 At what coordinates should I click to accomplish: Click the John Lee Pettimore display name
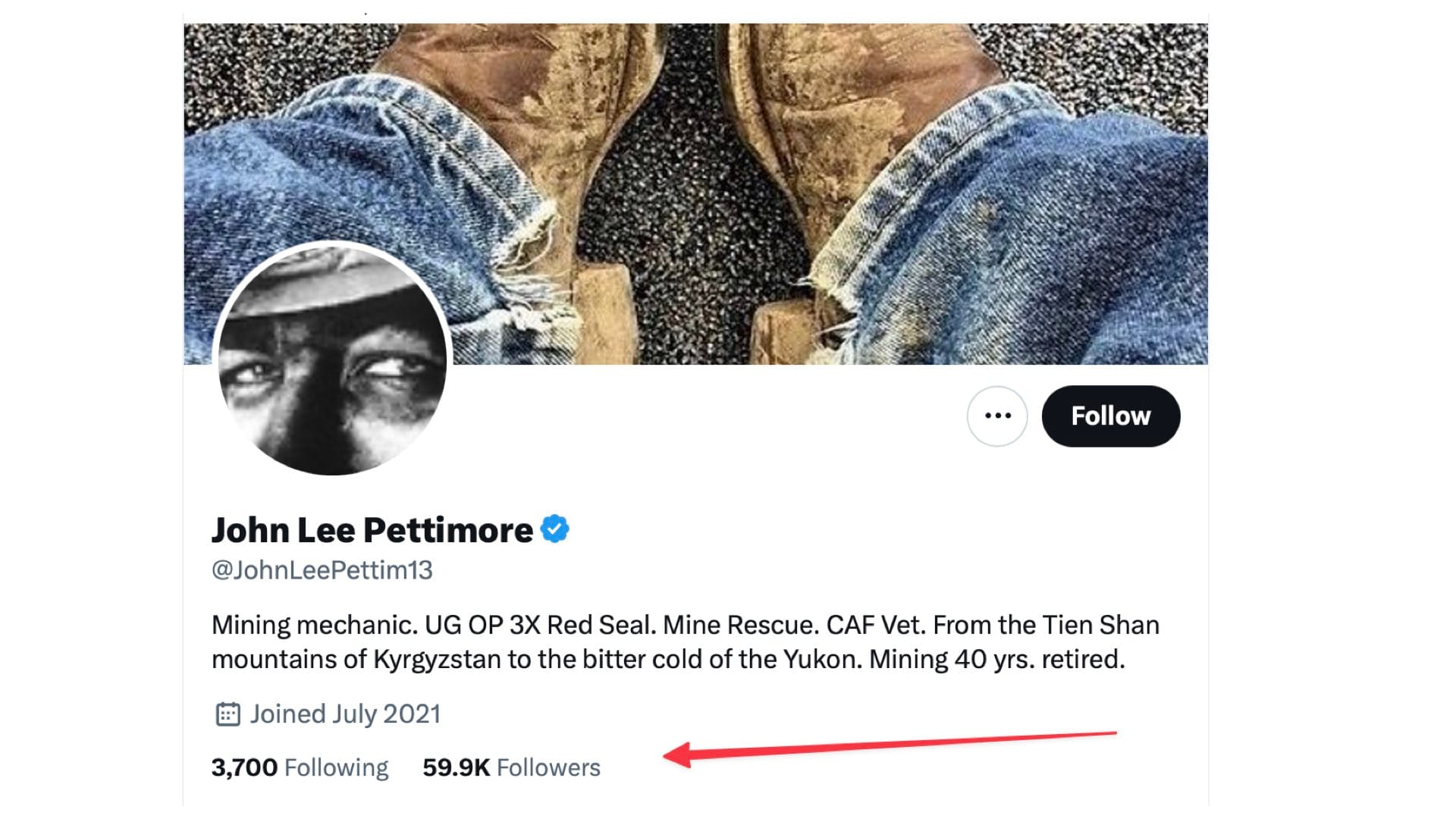tap(372, 529)
